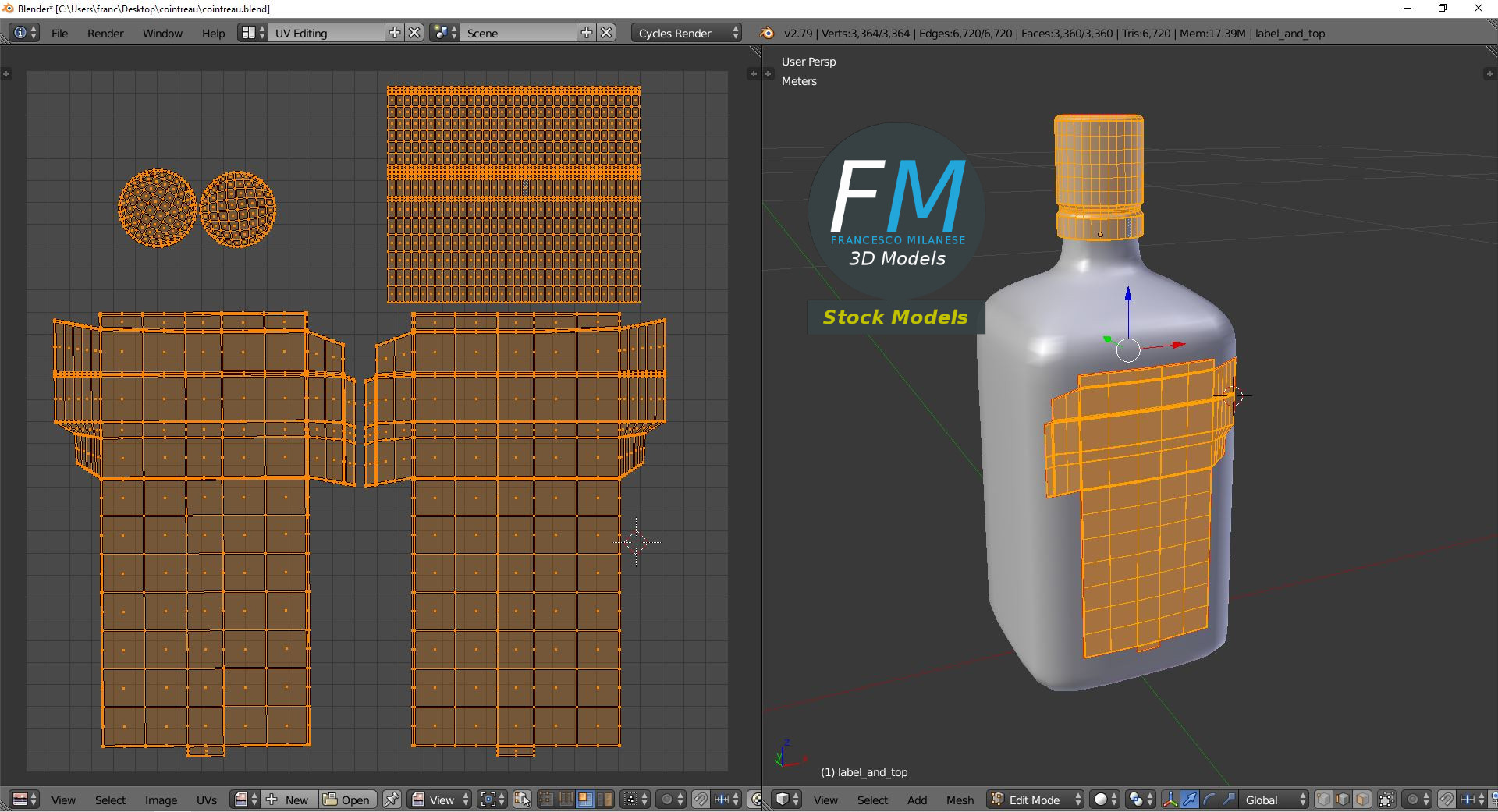Viewport: 1498px width, 812px height.
Task: Open 3D View proportional editing dropdown
Action: click(1418, 800)
